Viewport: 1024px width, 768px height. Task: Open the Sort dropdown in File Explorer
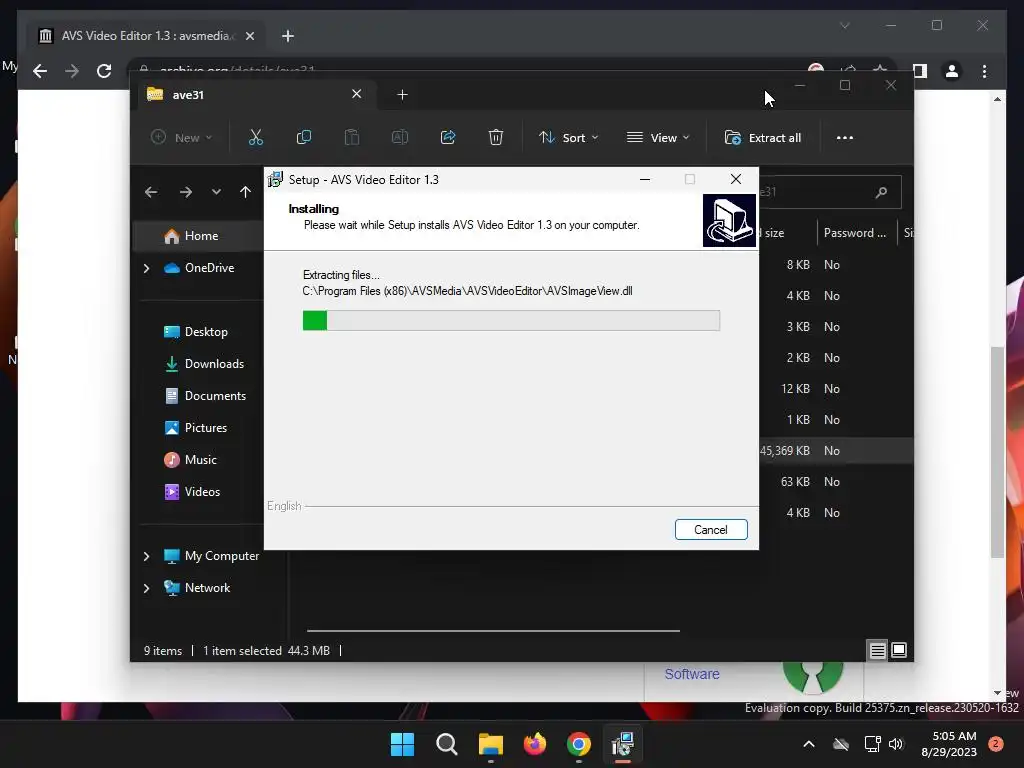568,138
